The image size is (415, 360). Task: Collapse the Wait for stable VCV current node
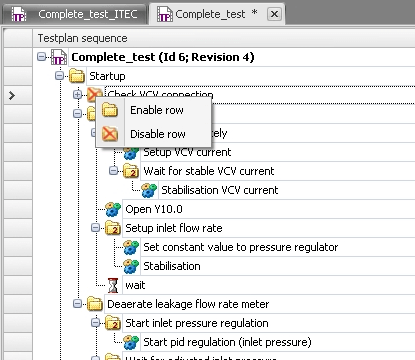click(x=113, y=171)
